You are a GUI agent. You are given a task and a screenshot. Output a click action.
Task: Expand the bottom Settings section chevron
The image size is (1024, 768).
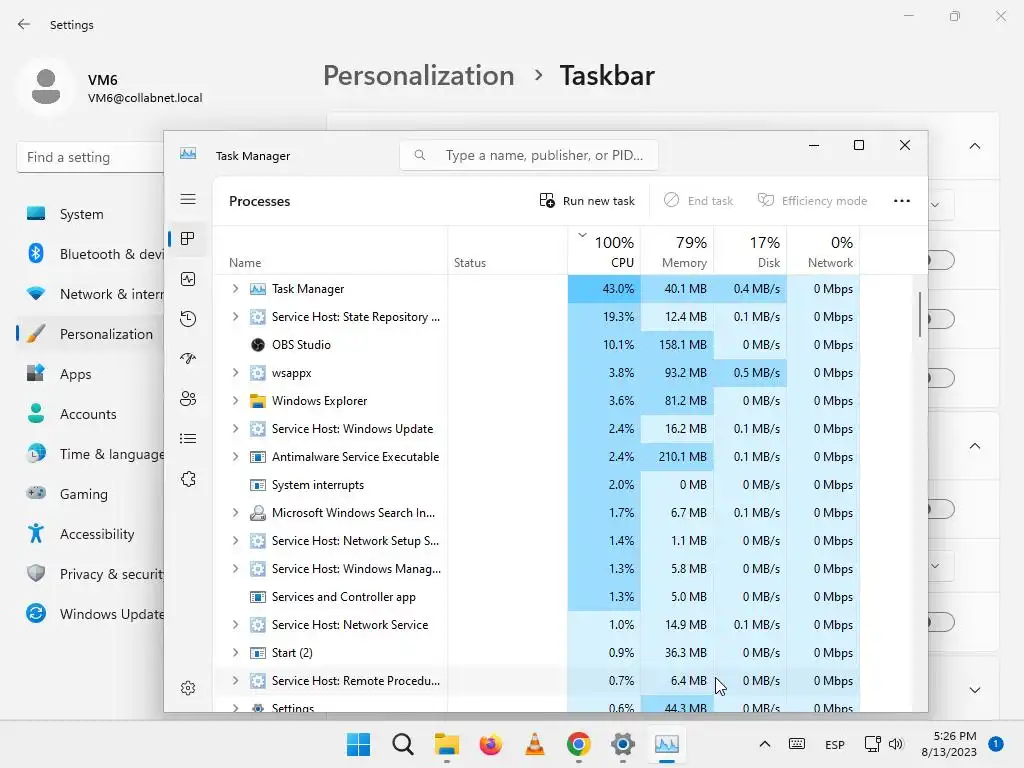coord(975,690)
